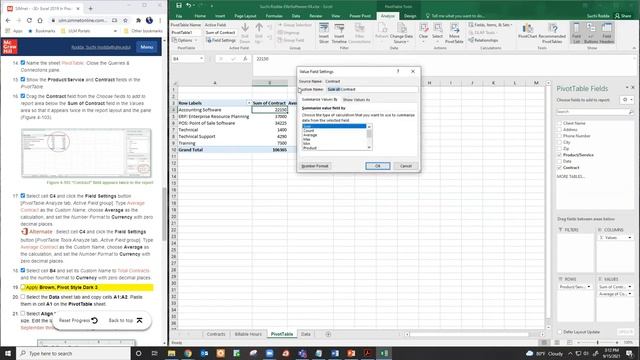This screenshot has height=360, width=640.
Task: Reload the page in Chrome
Action: 29,20
